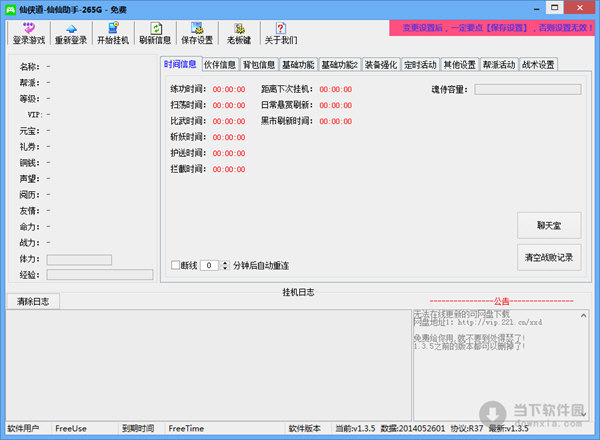
Task: Open 关于我们 about icon
Action: 281,33
